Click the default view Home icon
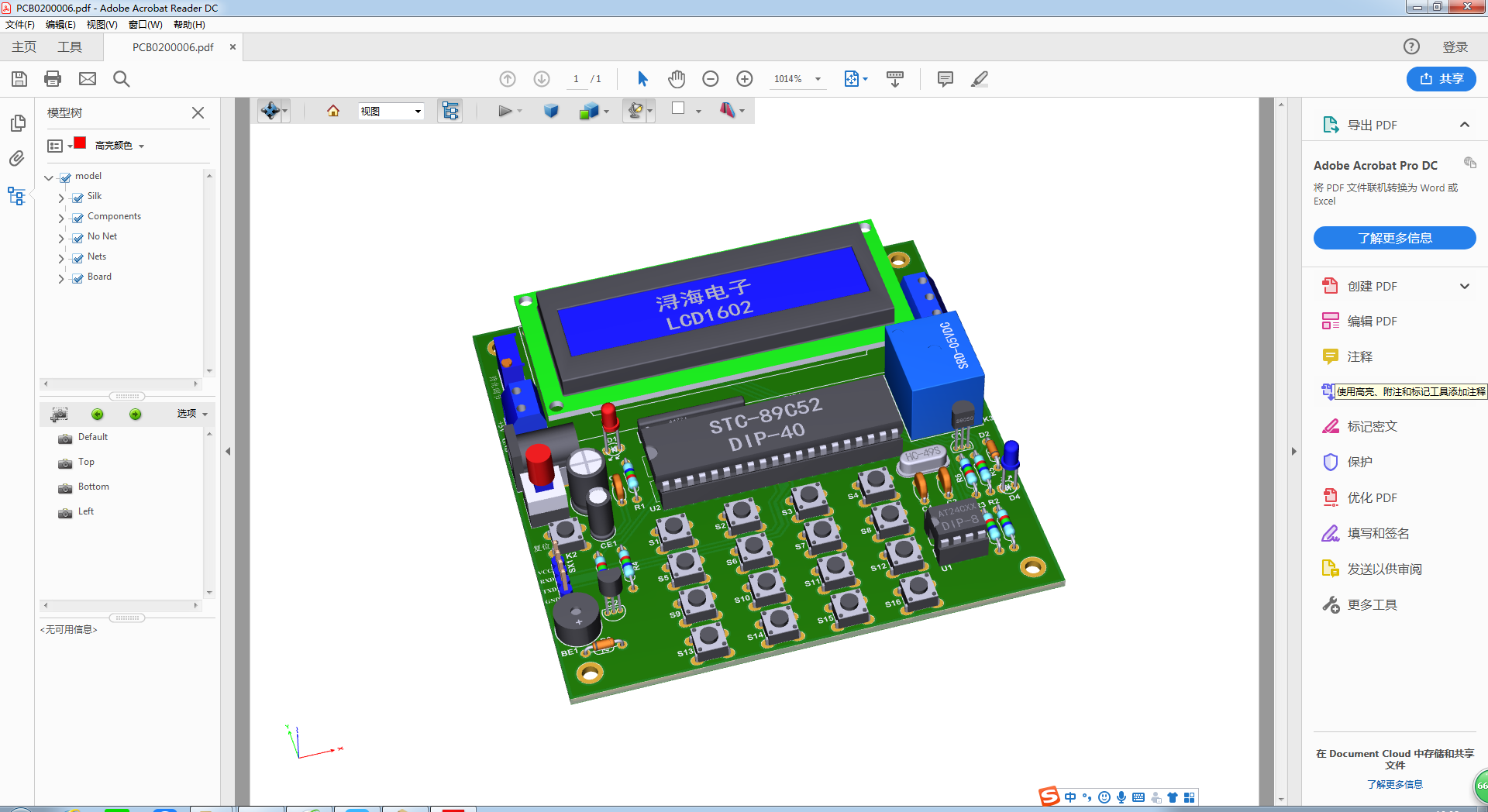Viewport: 1488px width, 812px height. click(x=333, y=111)
